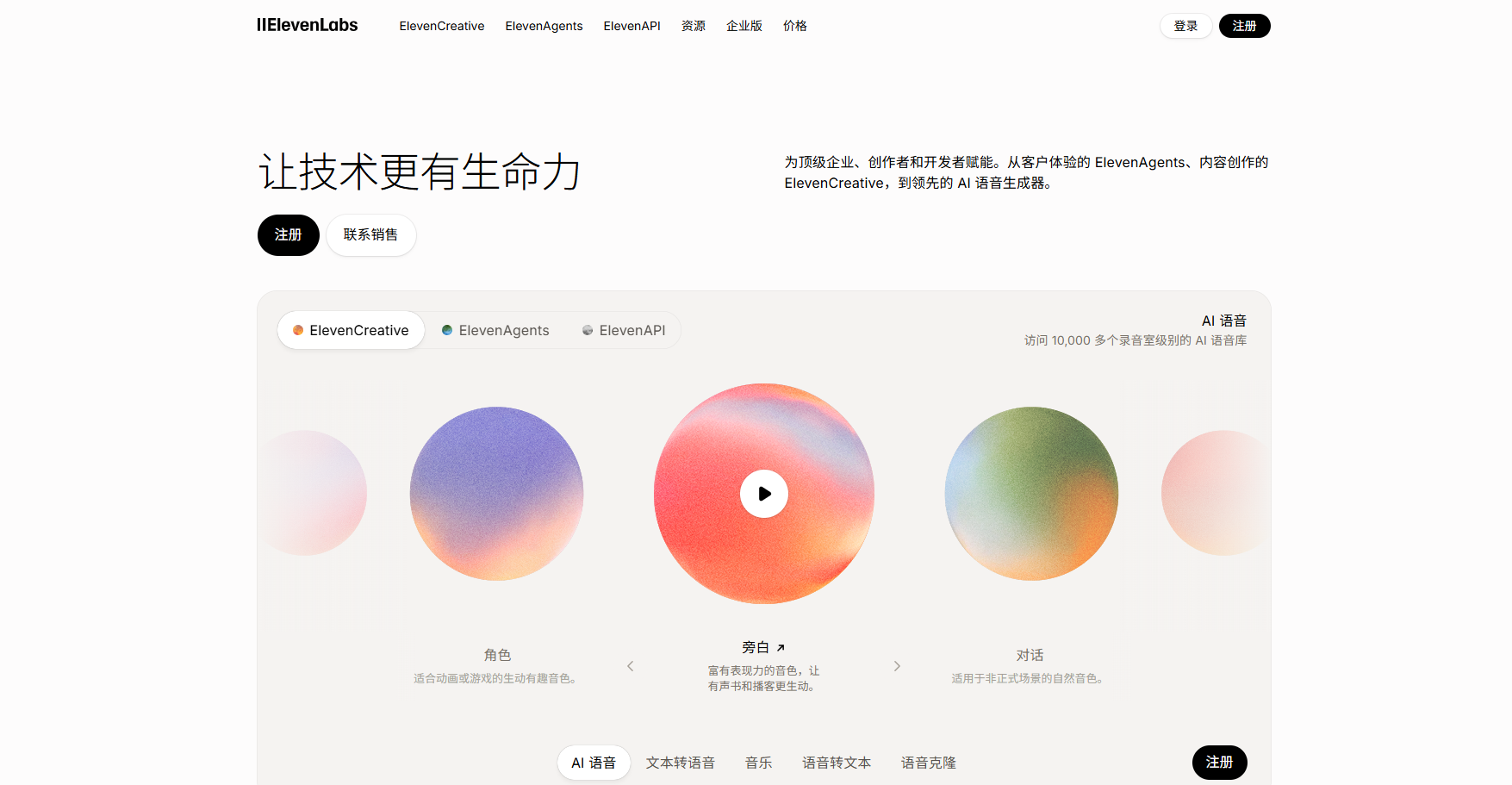Viewport: 1512px width, 785px height.
Task: Click the 适合动画或游戏的生动有趣音色 description
Action: tap(495, 678)
